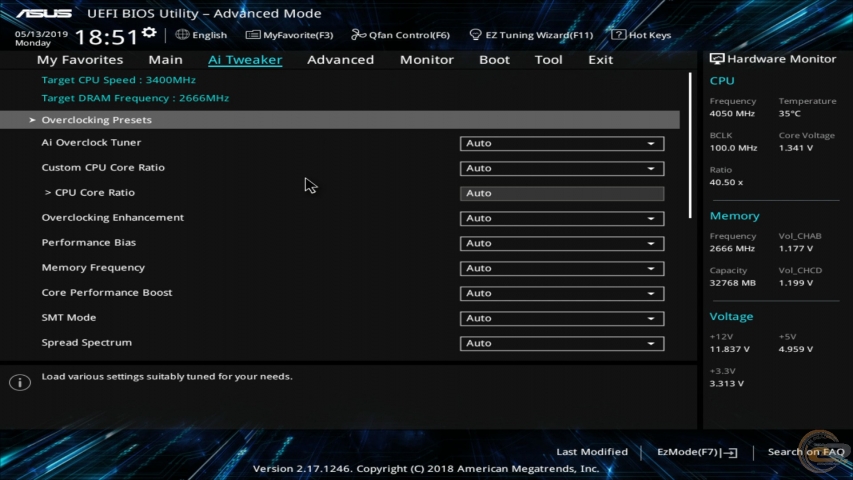853x480 pixels.
Task: Switch to the My Favorites tab
Action: pos(80,60)
